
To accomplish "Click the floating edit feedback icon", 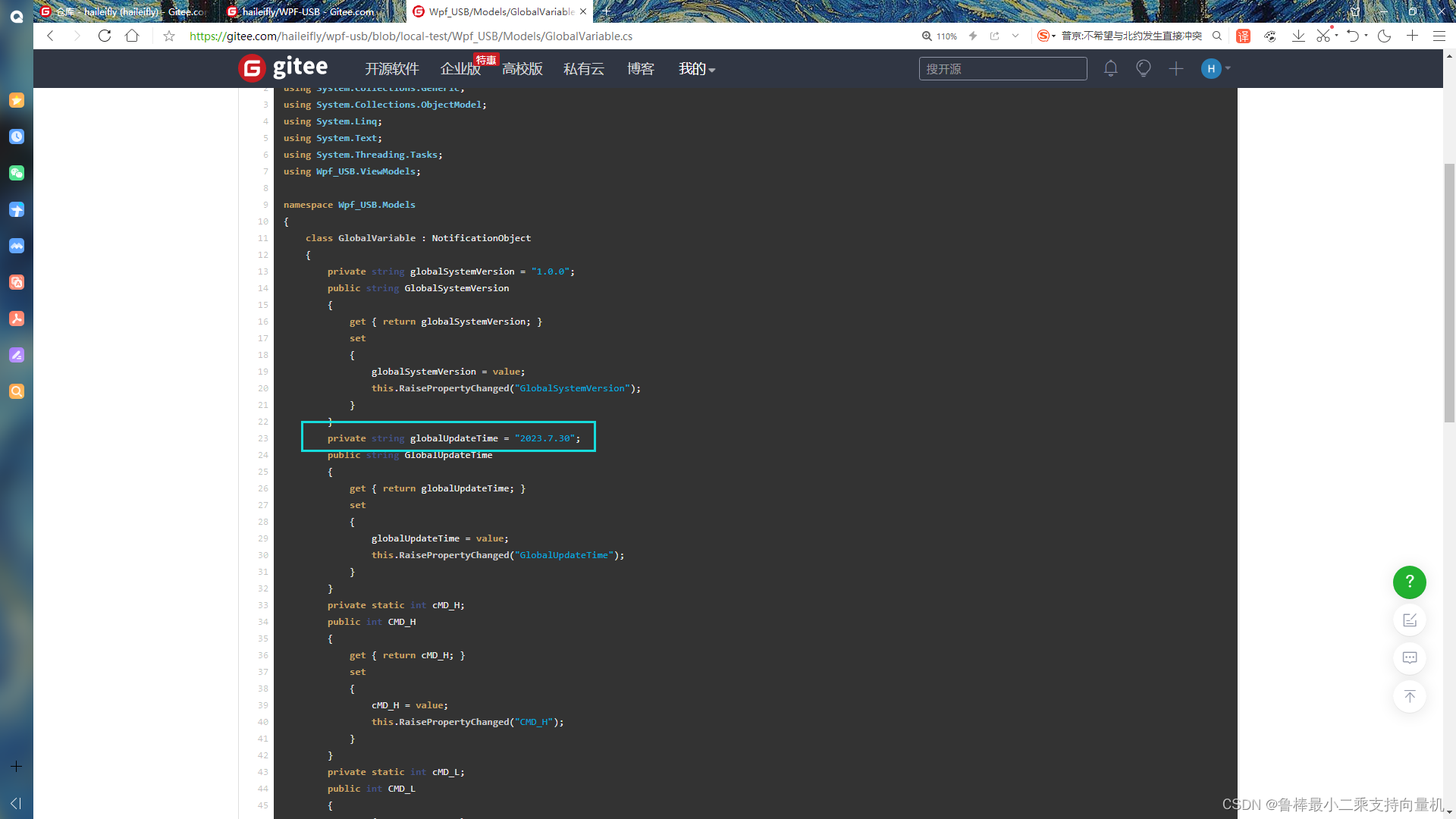I will 1410,620.
